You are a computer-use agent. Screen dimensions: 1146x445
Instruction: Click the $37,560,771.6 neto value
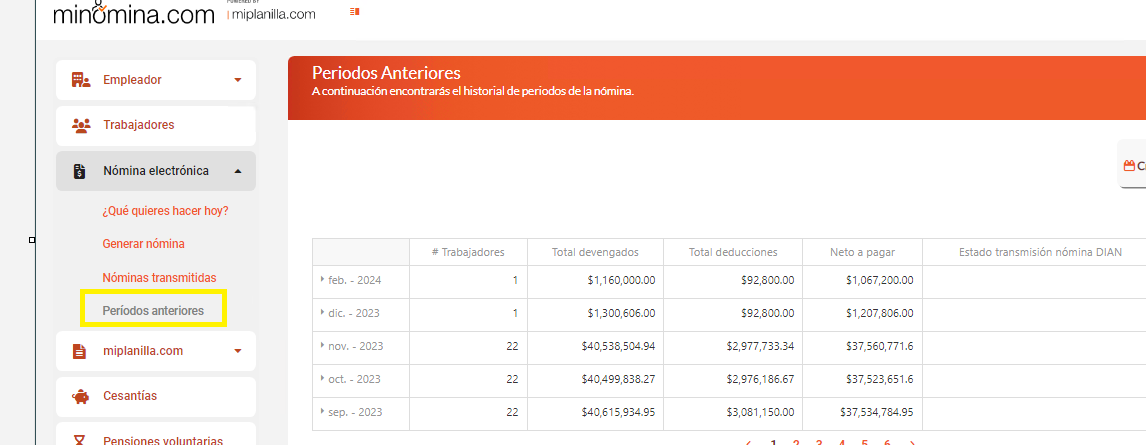coord(879,346)
